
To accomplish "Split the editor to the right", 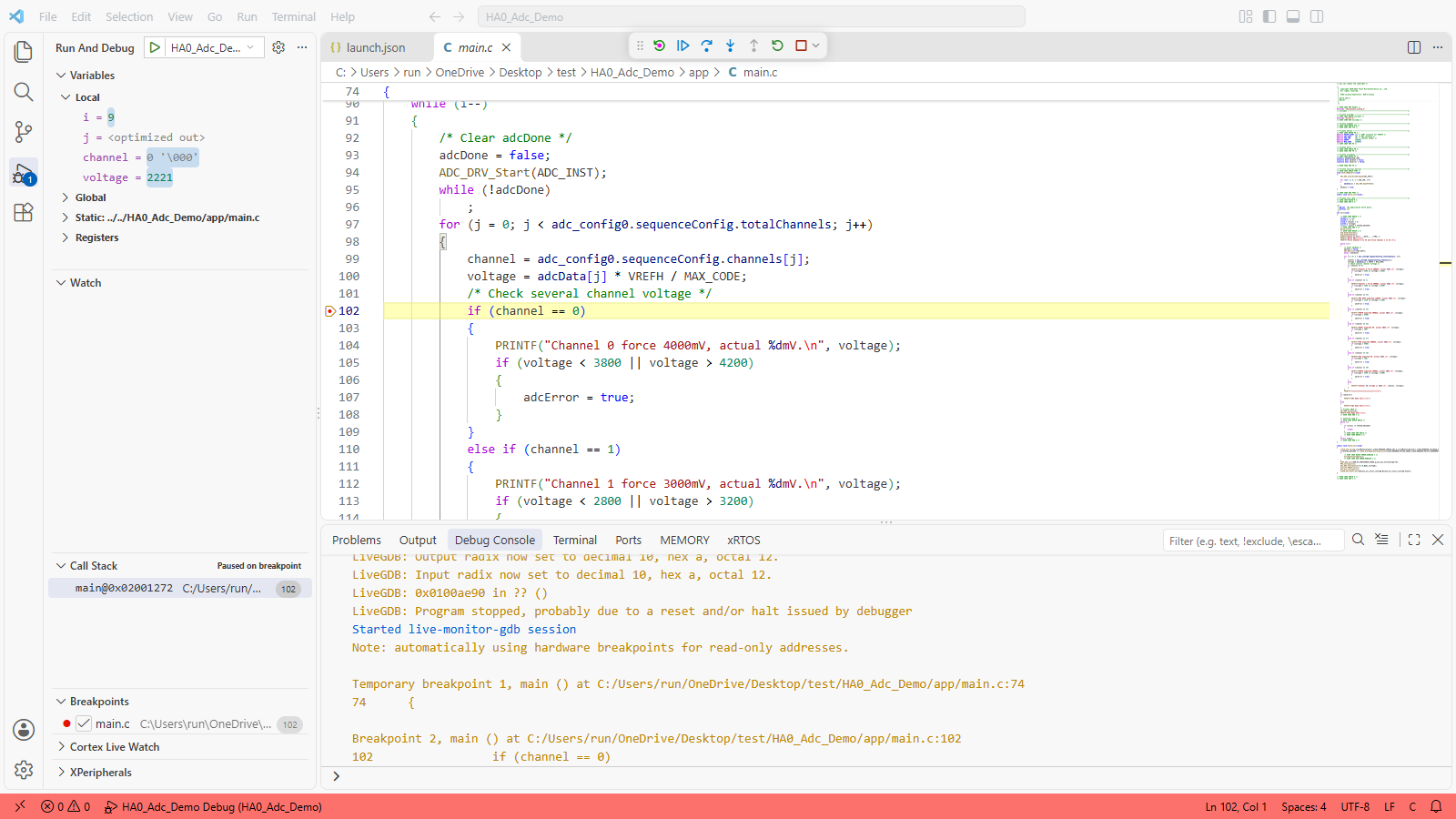I will 1414,47.
